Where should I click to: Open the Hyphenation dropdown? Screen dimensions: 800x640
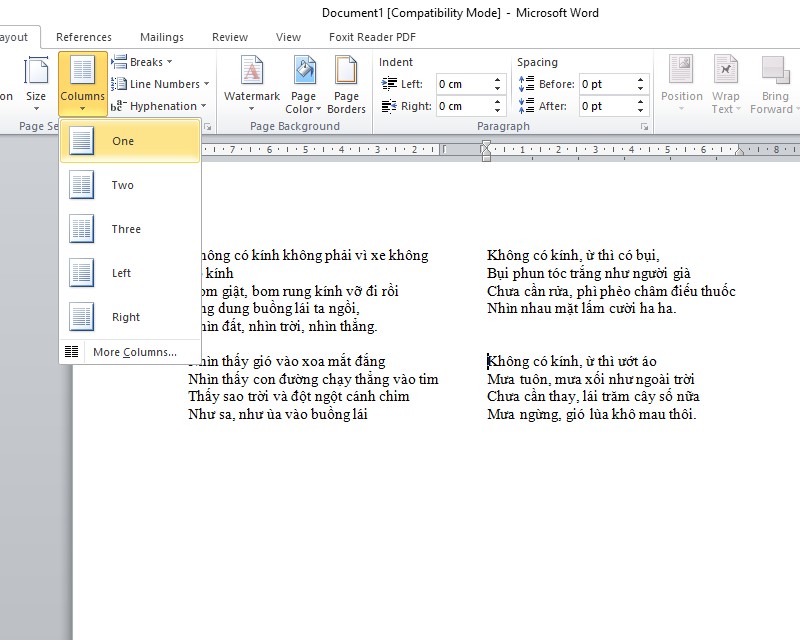click(x=159, y=106)
